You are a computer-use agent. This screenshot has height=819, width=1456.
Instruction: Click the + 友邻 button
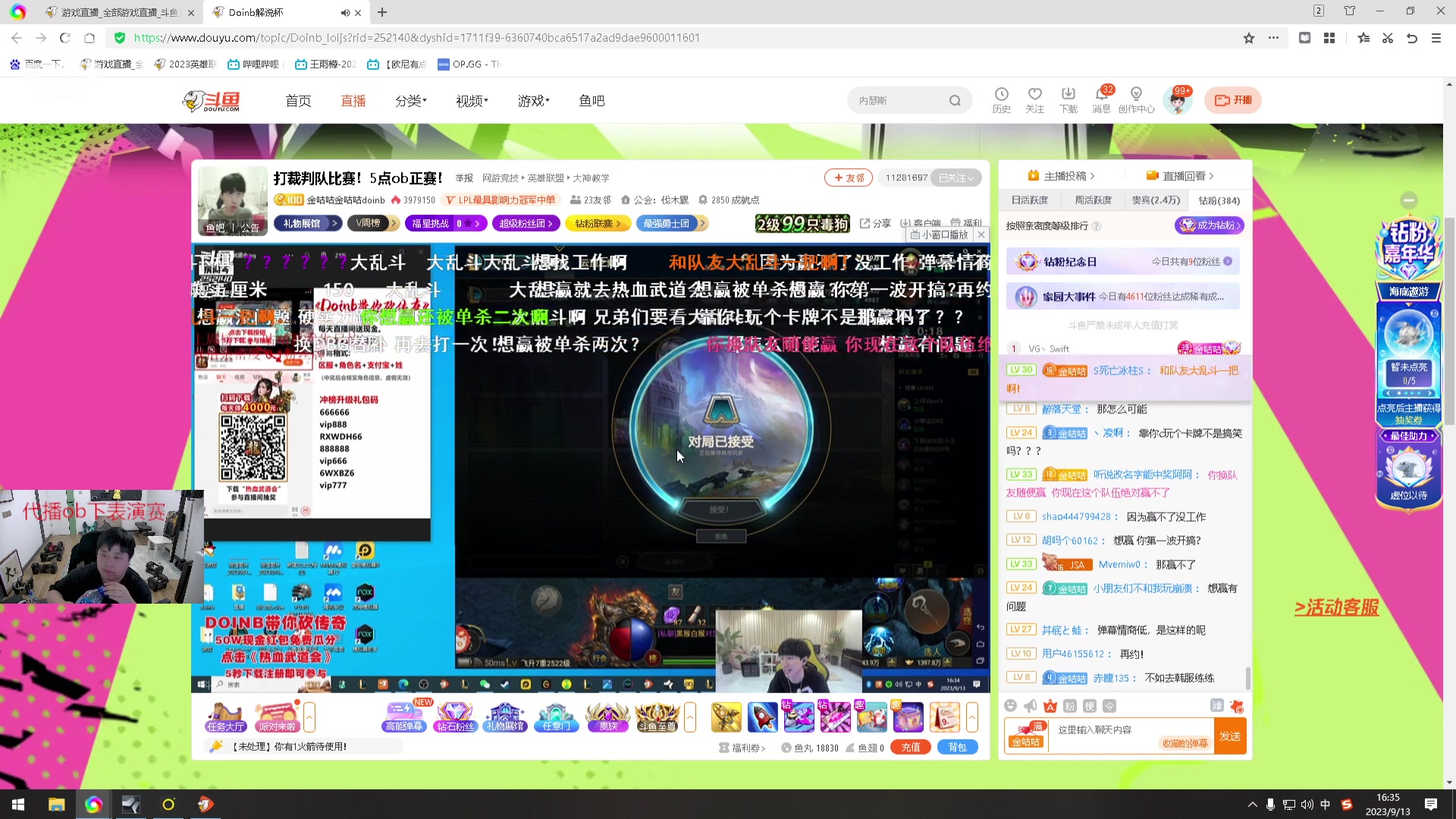(x=849, y=177)
